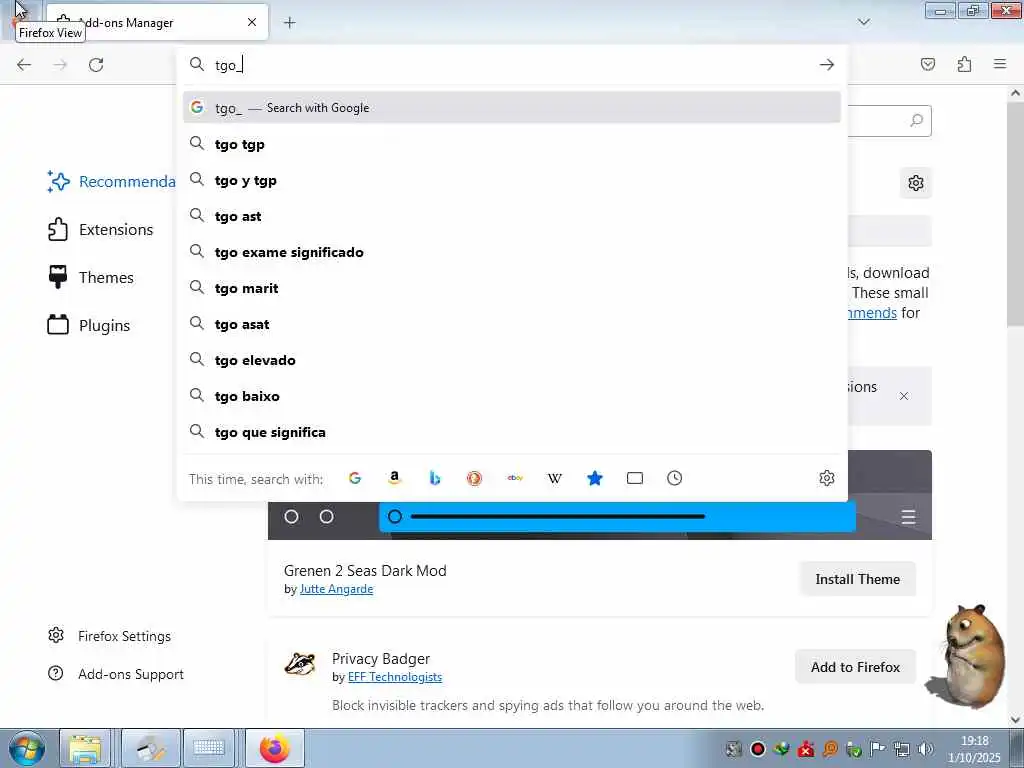Screen dimensions: 1024x768
Task: Click in the address bar text field
Action: coord(512,65)
